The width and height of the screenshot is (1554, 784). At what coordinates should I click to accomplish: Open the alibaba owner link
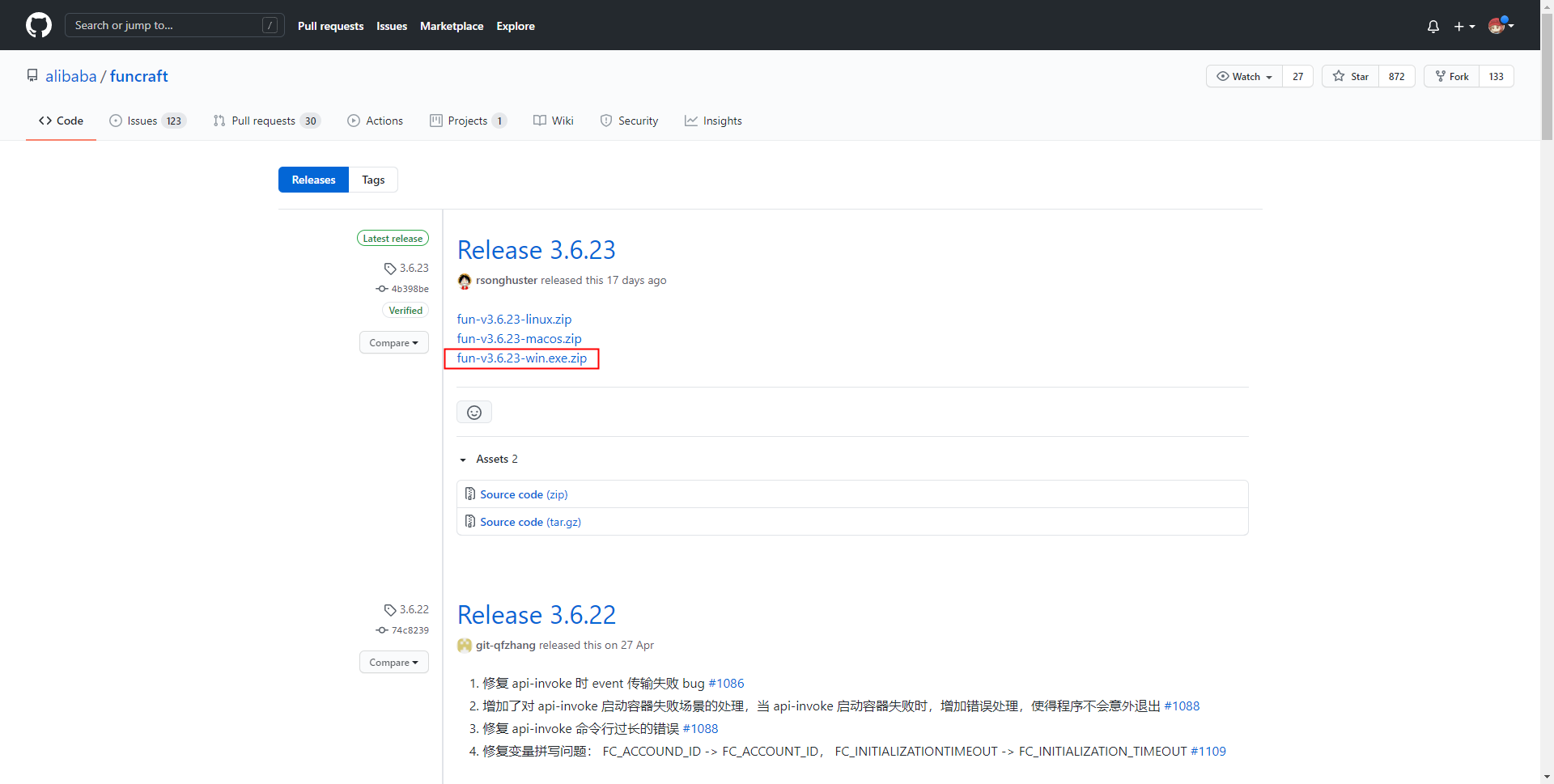pos(70,76)
